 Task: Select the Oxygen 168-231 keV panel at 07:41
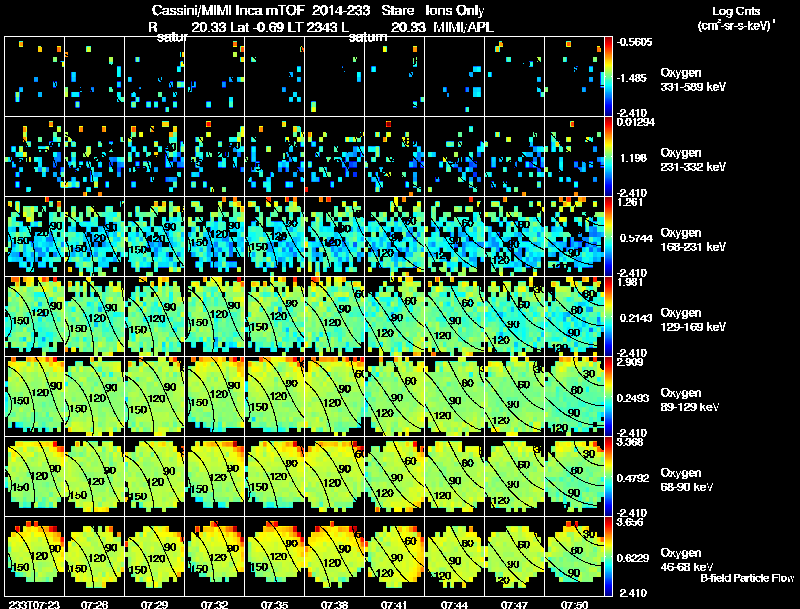click(394, 236)
